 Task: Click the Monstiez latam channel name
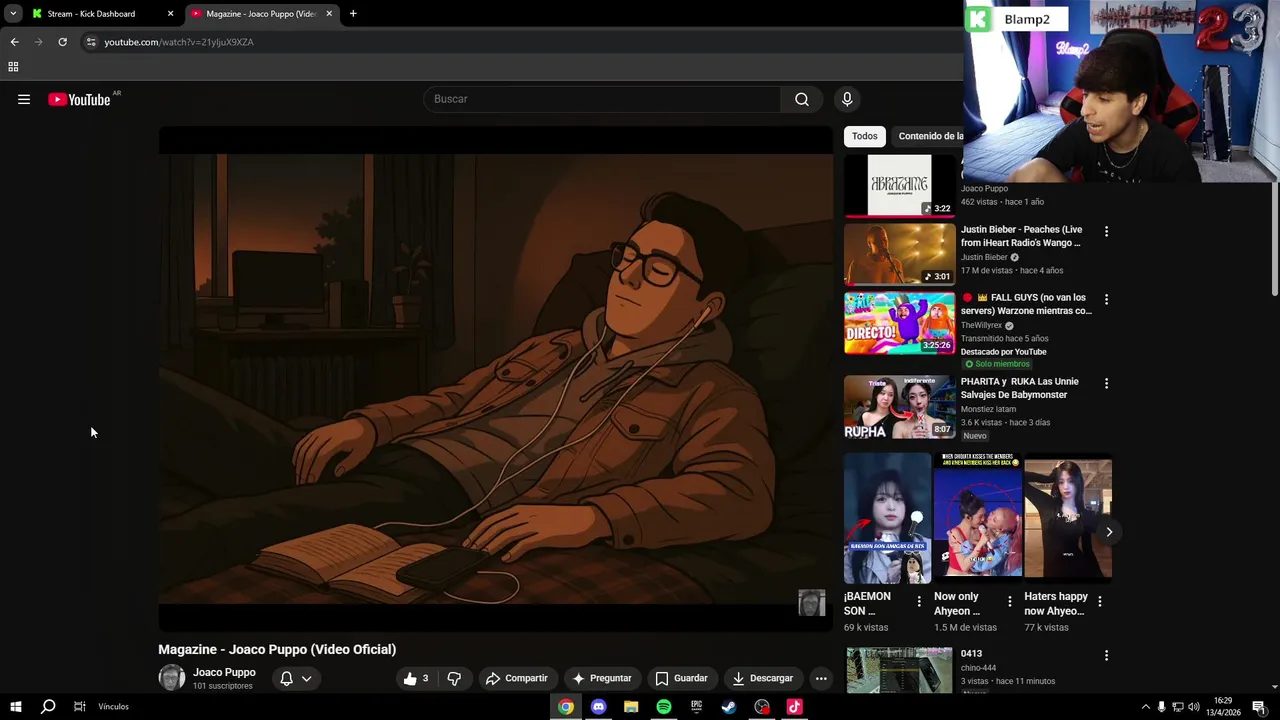988,409
